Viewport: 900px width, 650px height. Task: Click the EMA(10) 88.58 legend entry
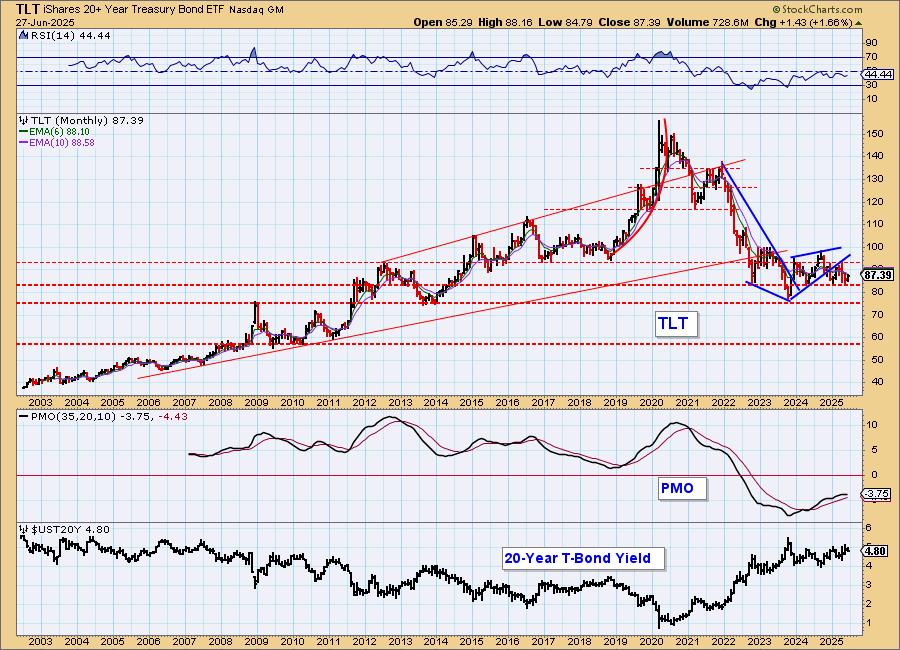(62, 142)
